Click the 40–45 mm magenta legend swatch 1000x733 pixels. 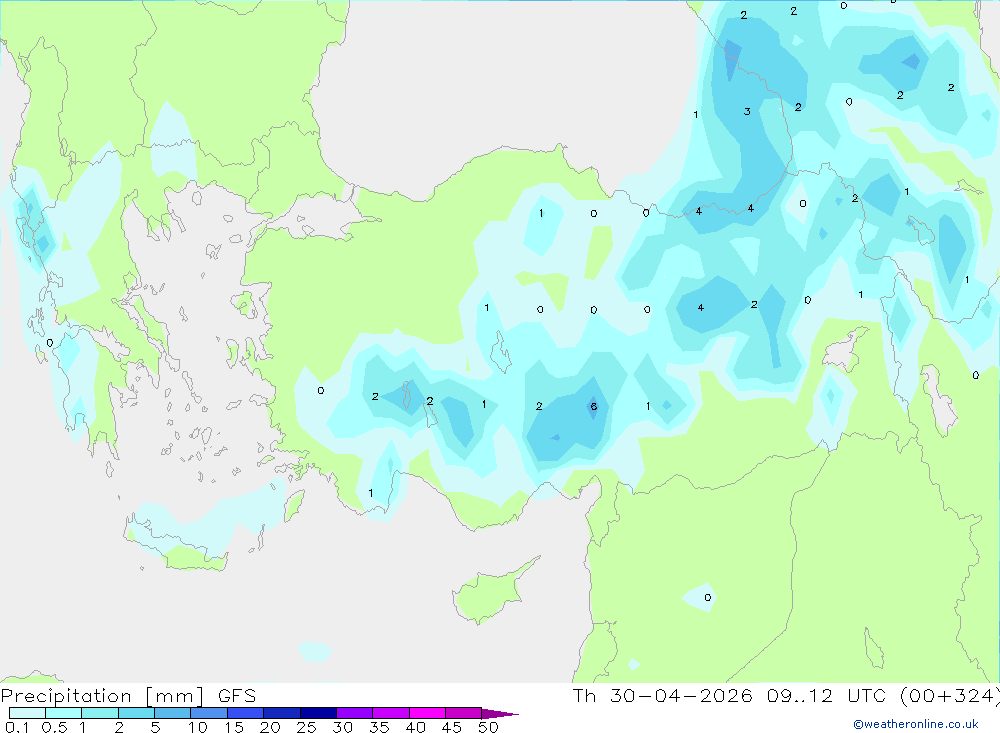point(427,713)
